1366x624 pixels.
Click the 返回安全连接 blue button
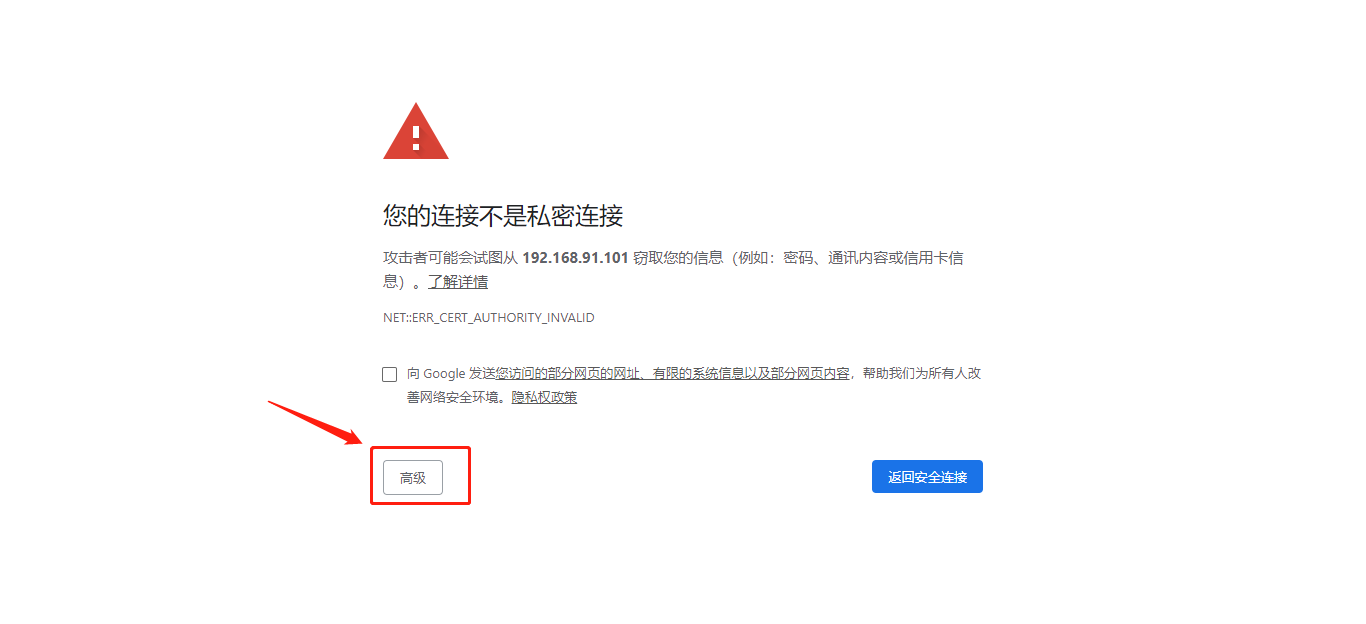927,477
